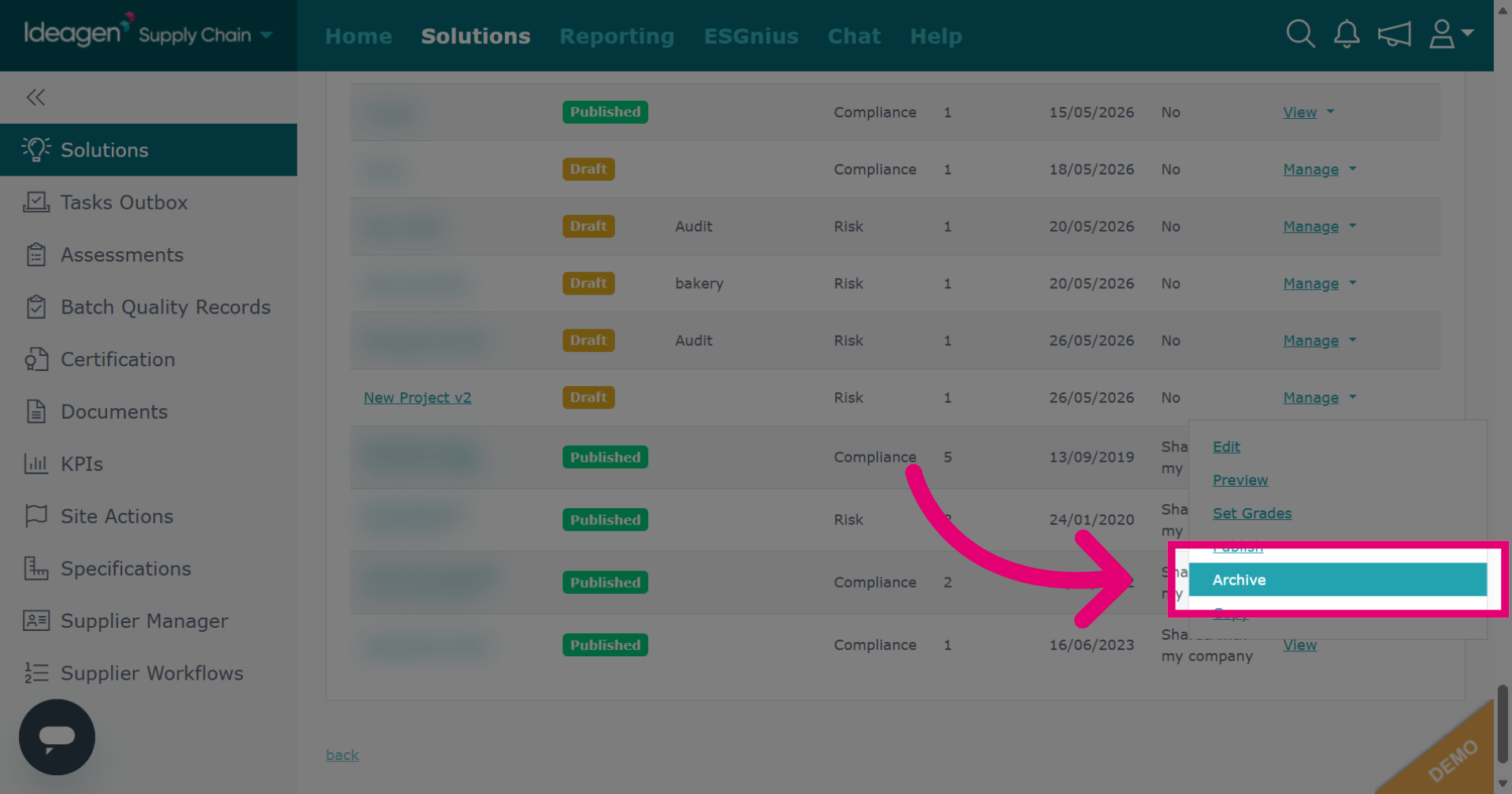Choose Preview from the manage menu
Screen dimensions: 1512x794
click(1240, 480)
